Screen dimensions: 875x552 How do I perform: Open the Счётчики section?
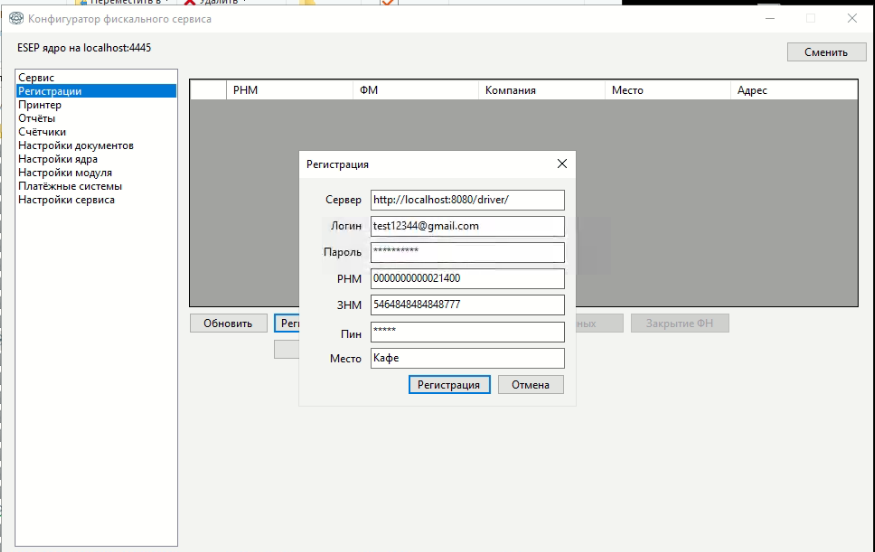pyautogui.click(x=96, y=132)
